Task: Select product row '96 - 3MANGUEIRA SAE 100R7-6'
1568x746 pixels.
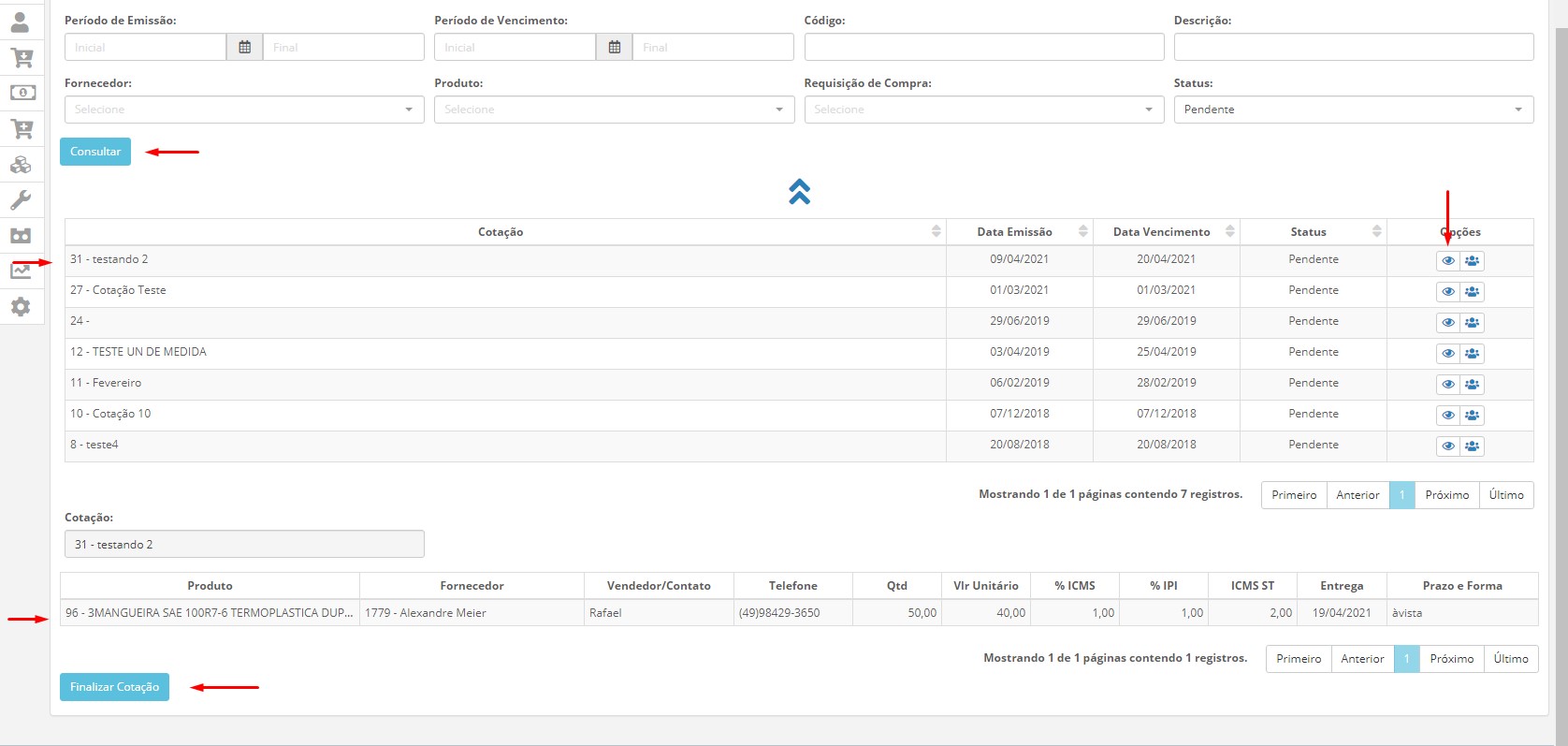Action: pos(799,613)
